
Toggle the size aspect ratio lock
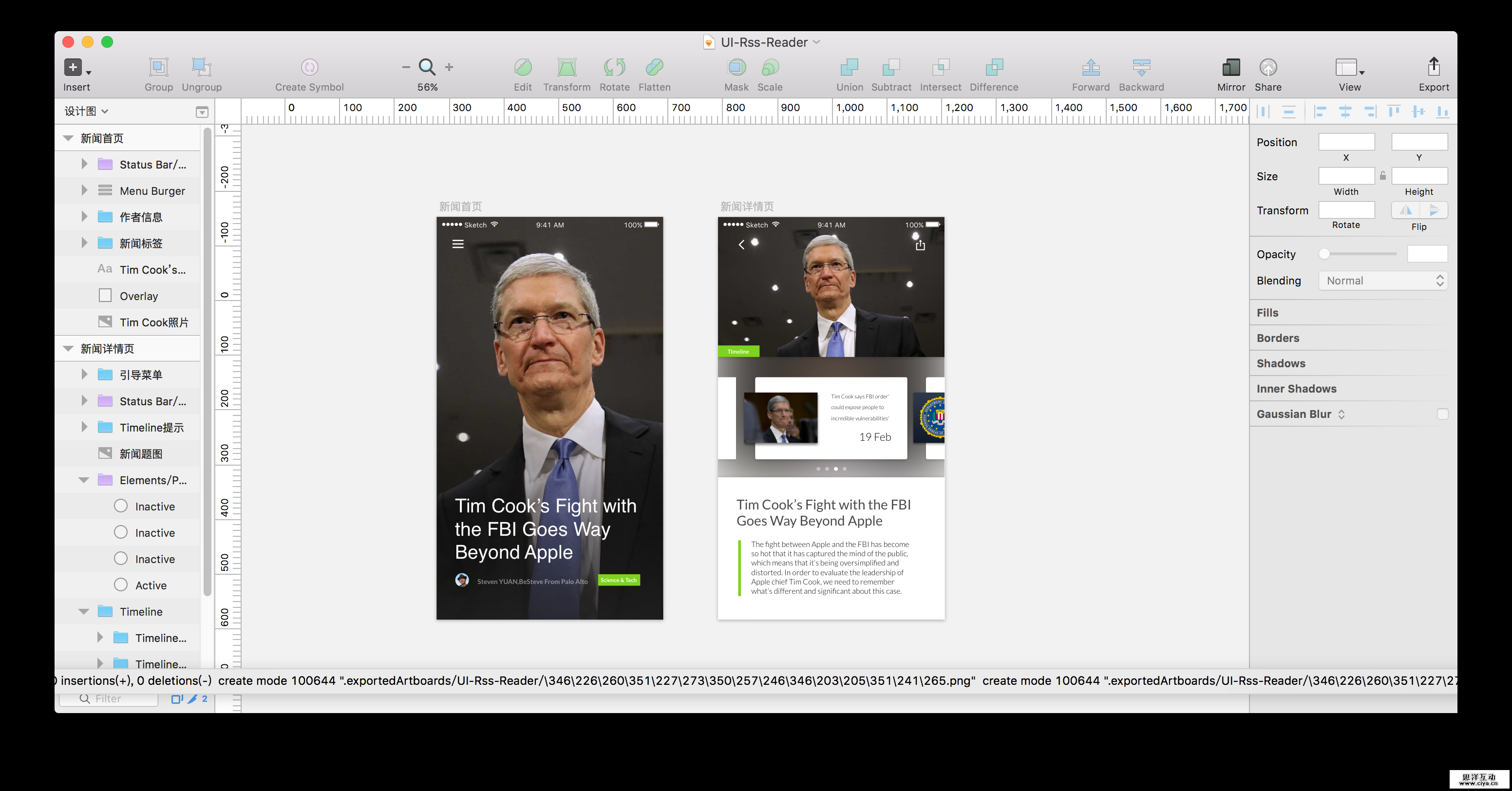pos(1383,176)
